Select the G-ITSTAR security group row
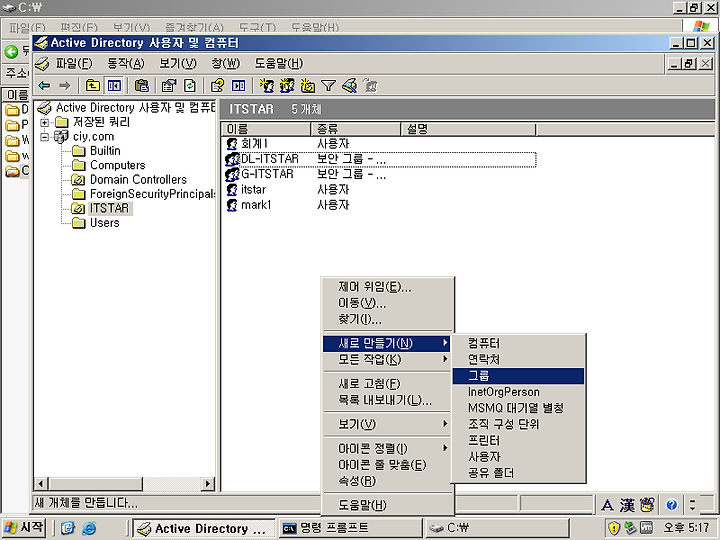 (381, 174)
